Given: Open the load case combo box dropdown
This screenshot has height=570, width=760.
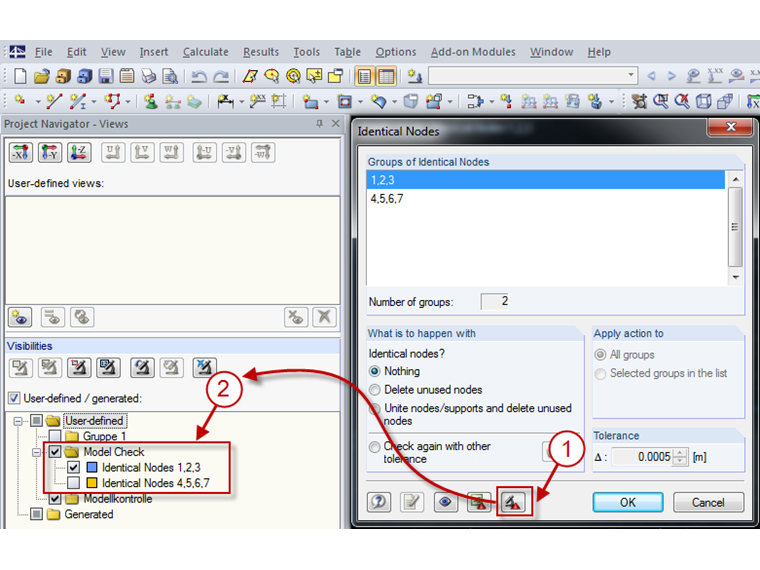Looking at the screenshot, I should pyautogui.click(x=631, y=75).
